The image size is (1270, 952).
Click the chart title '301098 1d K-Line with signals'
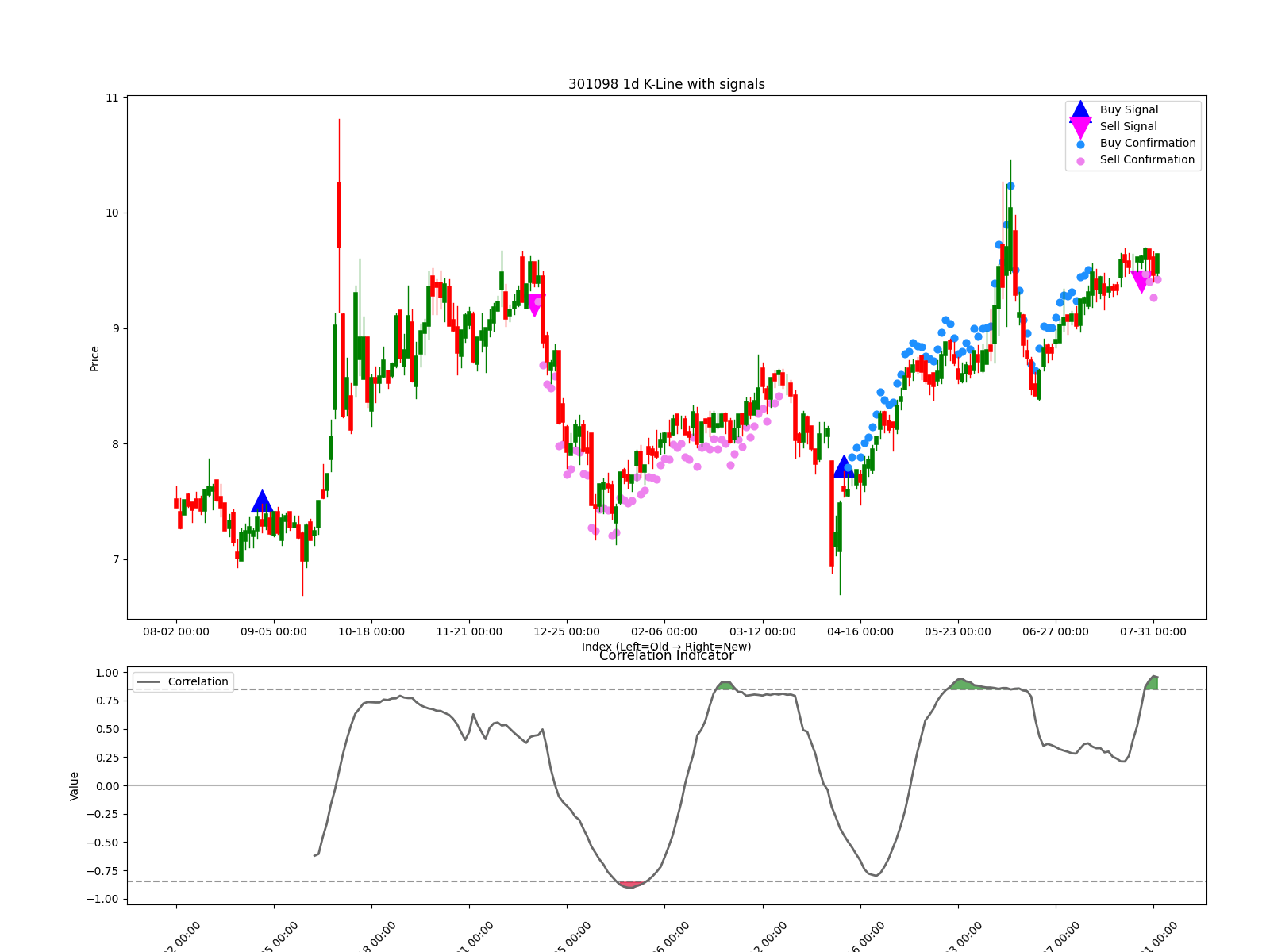(667, 84)
